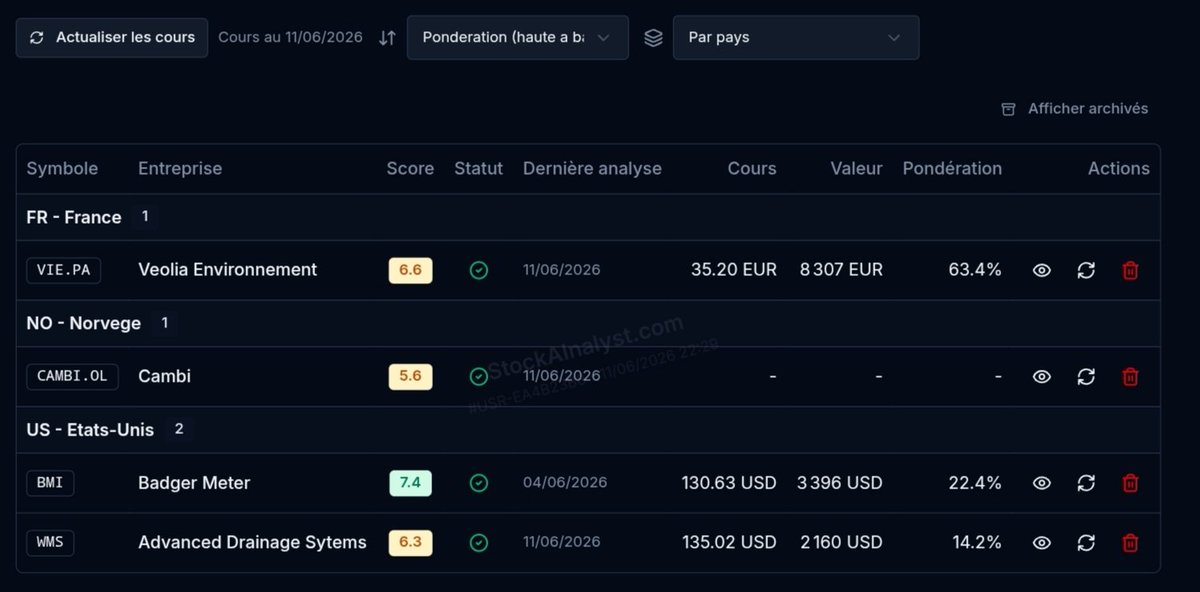Sort by the Score column header
This screenshot has height=592, width=1200.
pyautogui.click(x=410, y=168)
